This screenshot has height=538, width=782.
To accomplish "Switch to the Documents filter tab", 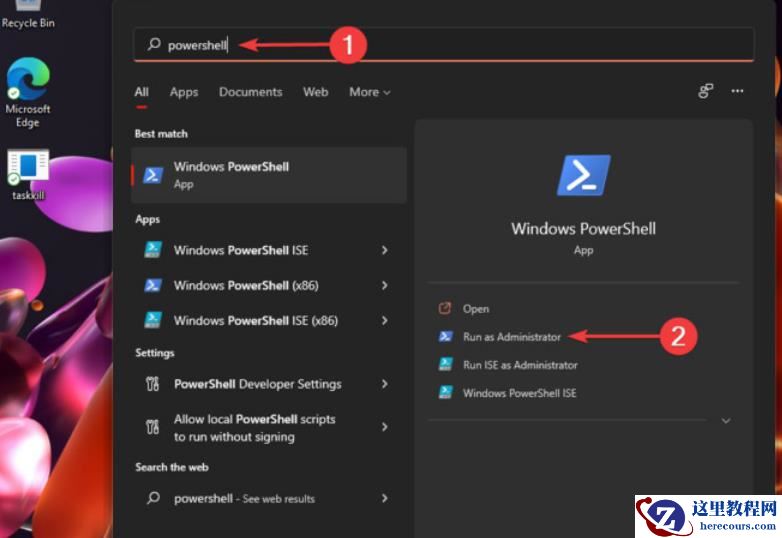I will point(250,92).
